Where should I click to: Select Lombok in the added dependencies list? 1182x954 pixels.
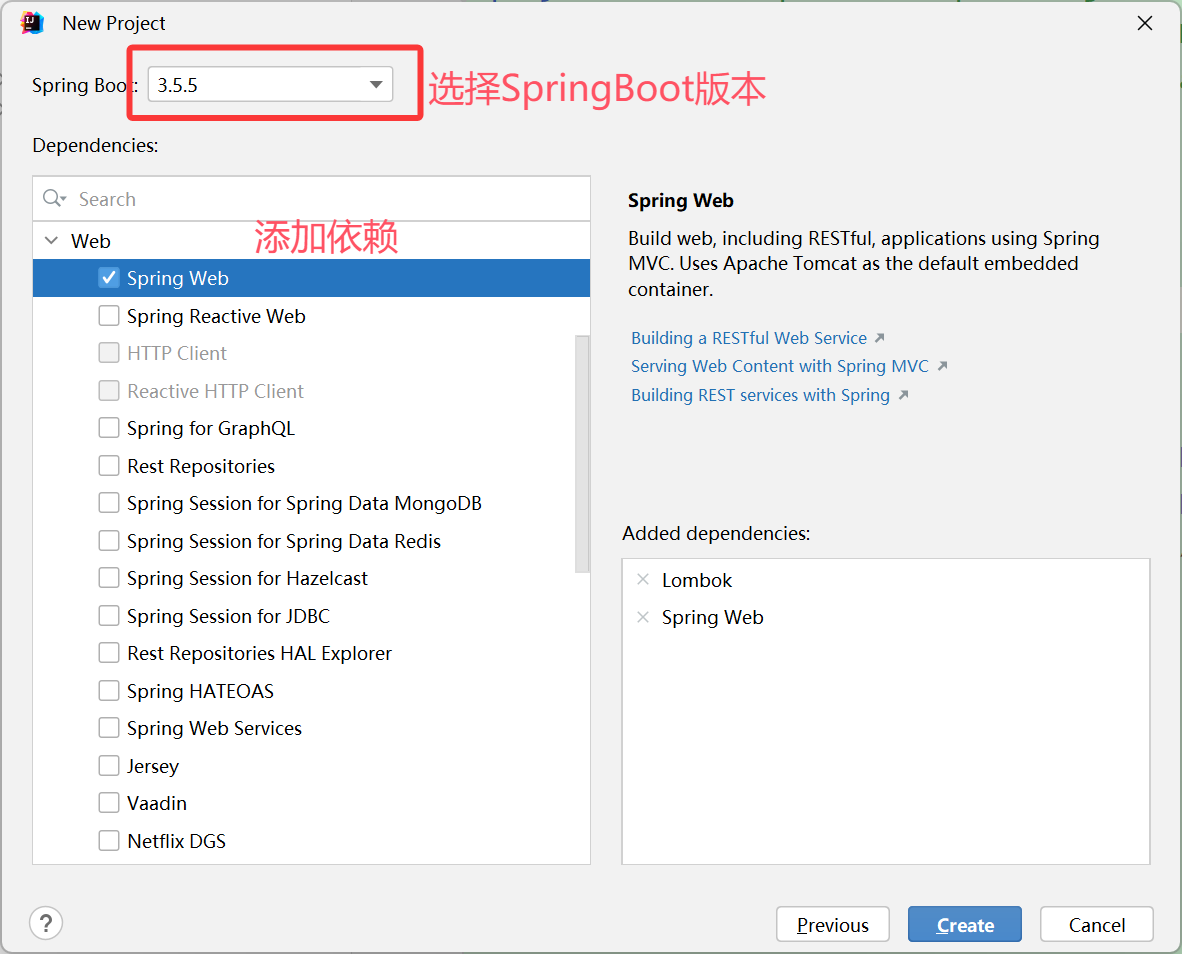pos(697,580)
